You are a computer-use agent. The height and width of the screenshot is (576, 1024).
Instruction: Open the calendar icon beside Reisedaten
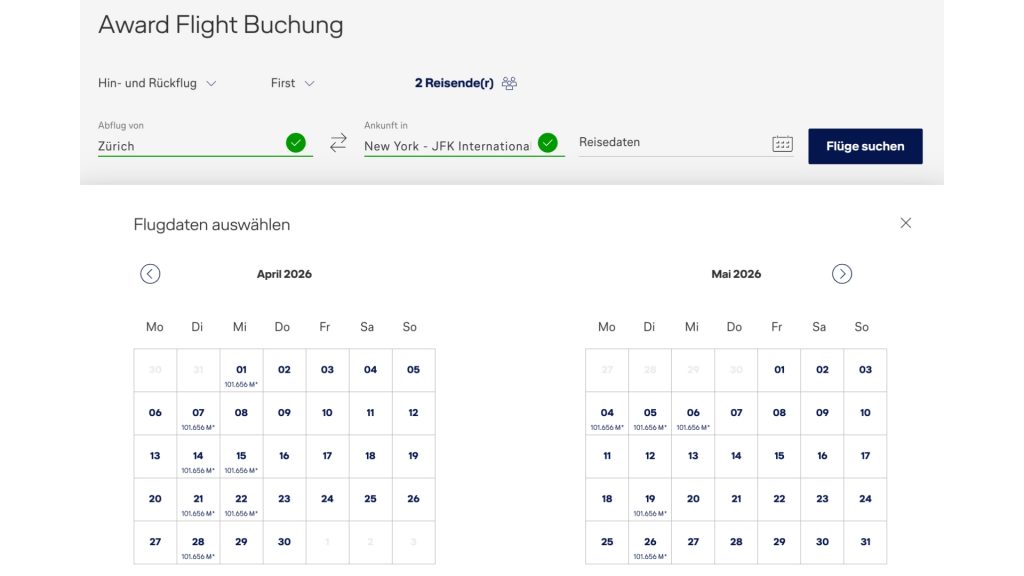(782, 144)
